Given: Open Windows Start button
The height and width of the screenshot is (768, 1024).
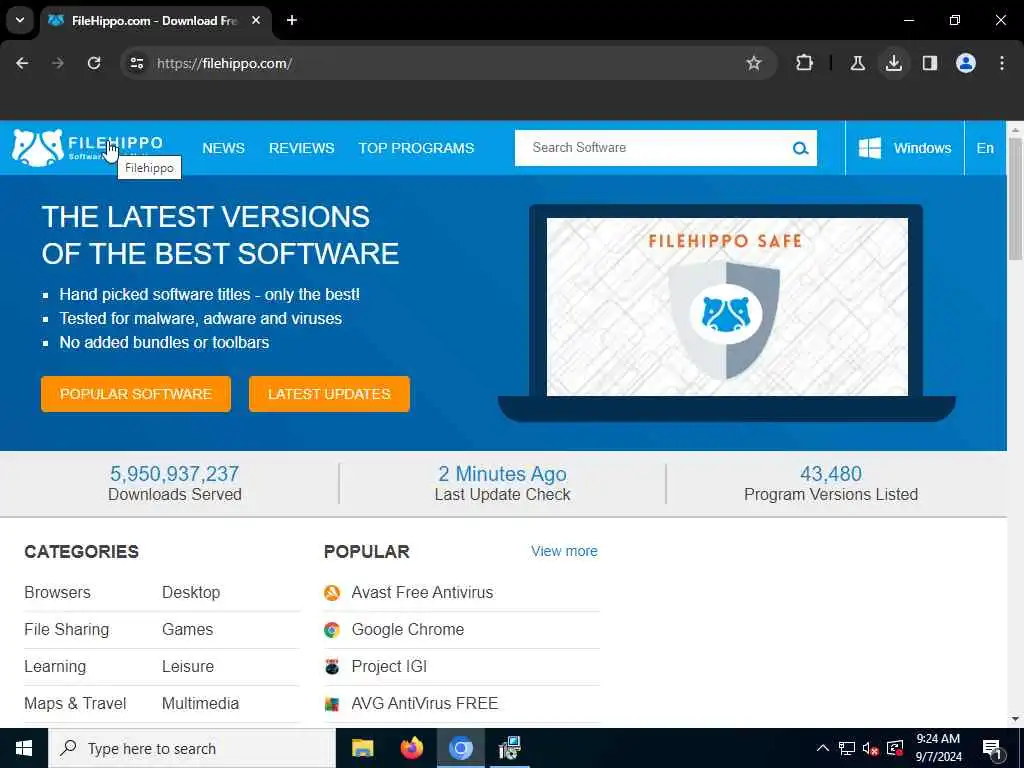Looking at the screenshot, I should coord(24,748).
